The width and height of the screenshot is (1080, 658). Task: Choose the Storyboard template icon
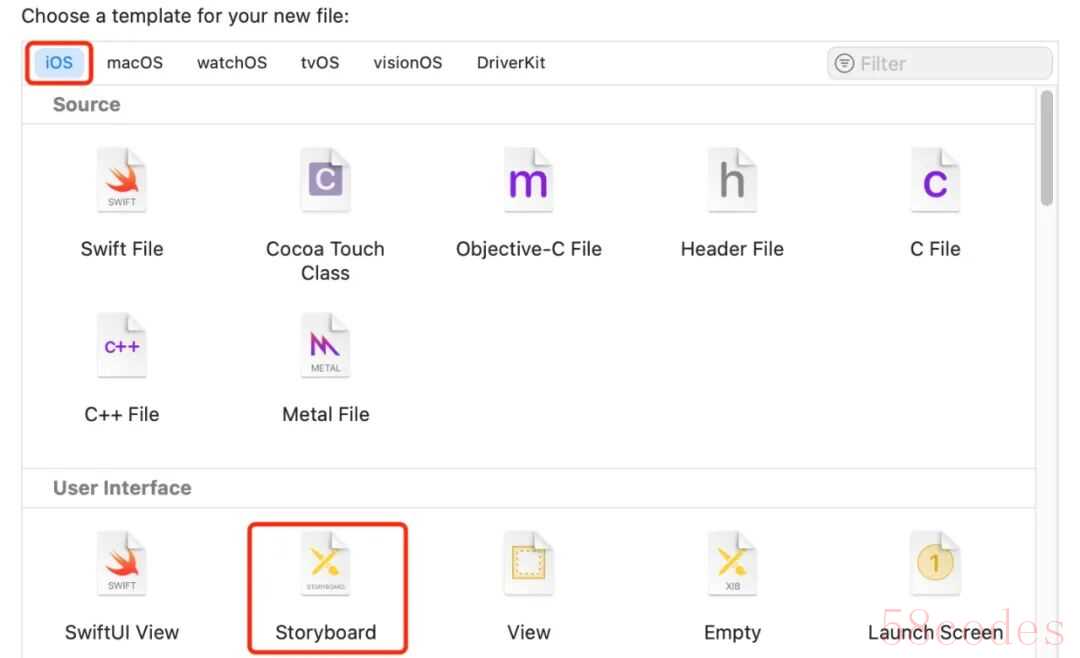click(325, 564)
